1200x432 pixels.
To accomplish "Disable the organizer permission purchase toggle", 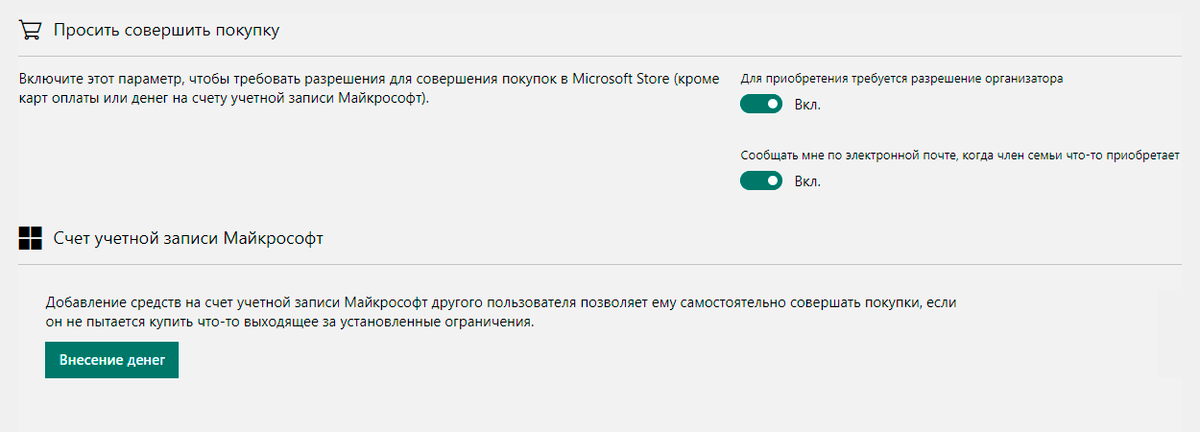I will point(760,103).
